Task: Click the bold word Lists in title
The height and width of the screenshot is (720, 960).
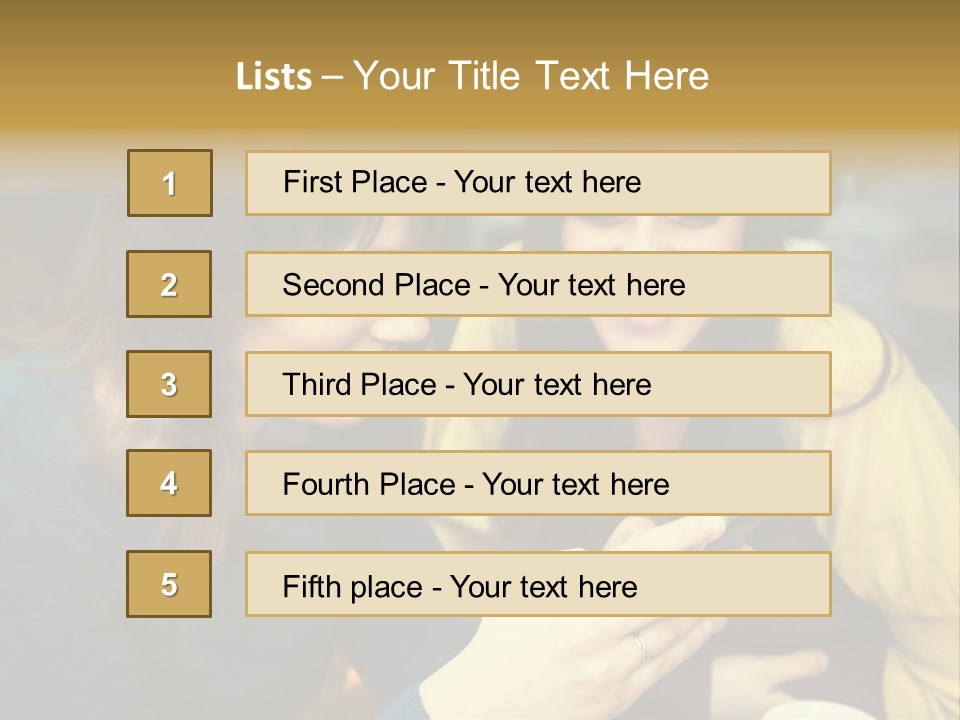Action: [x=274, y=77]
